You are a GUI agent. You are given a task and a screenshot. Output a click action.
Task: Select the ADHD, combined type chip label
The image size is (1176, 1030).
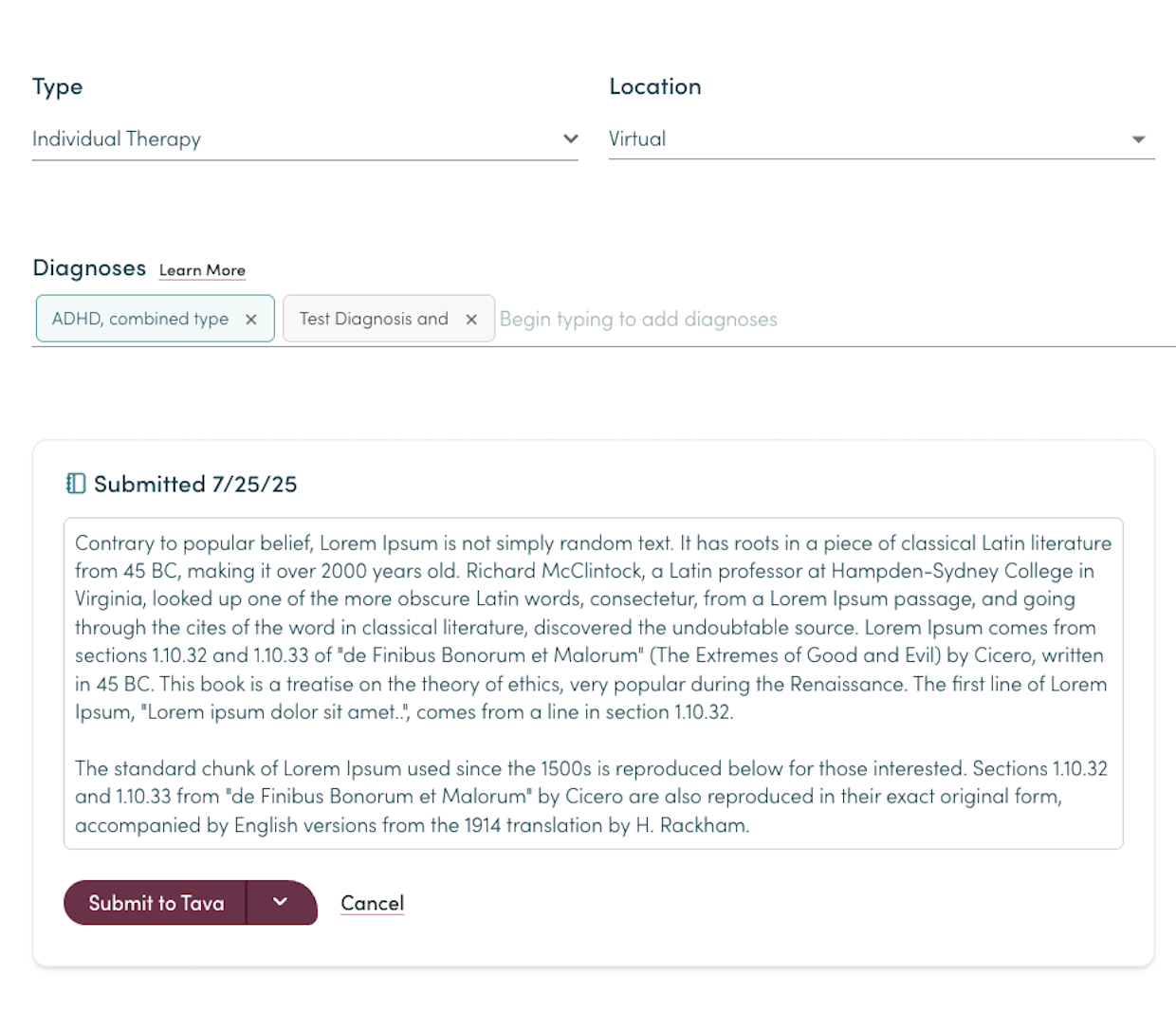140,319
